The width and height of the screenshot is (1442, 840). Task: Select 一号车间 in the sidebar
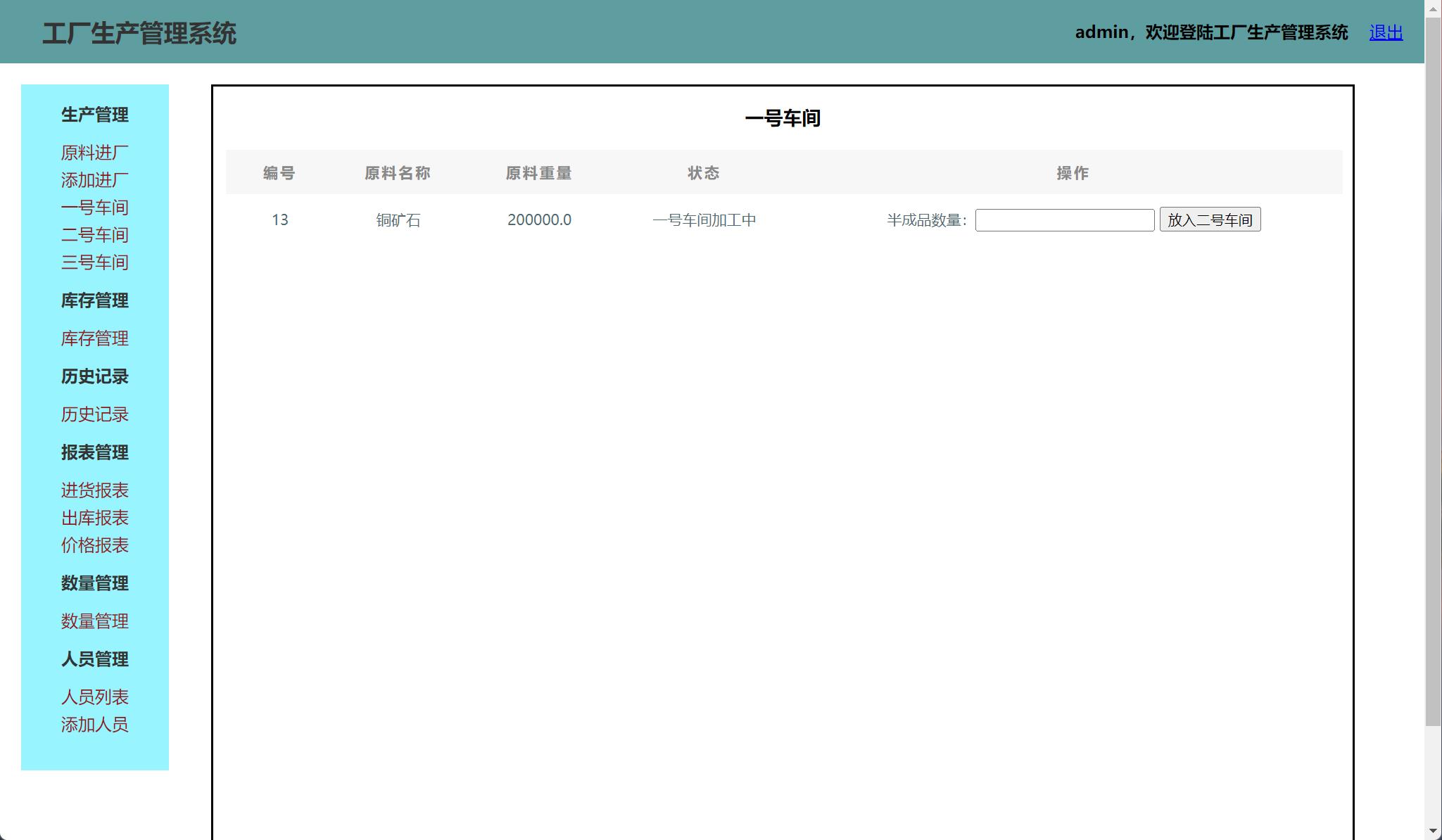[x=94, y=207]
